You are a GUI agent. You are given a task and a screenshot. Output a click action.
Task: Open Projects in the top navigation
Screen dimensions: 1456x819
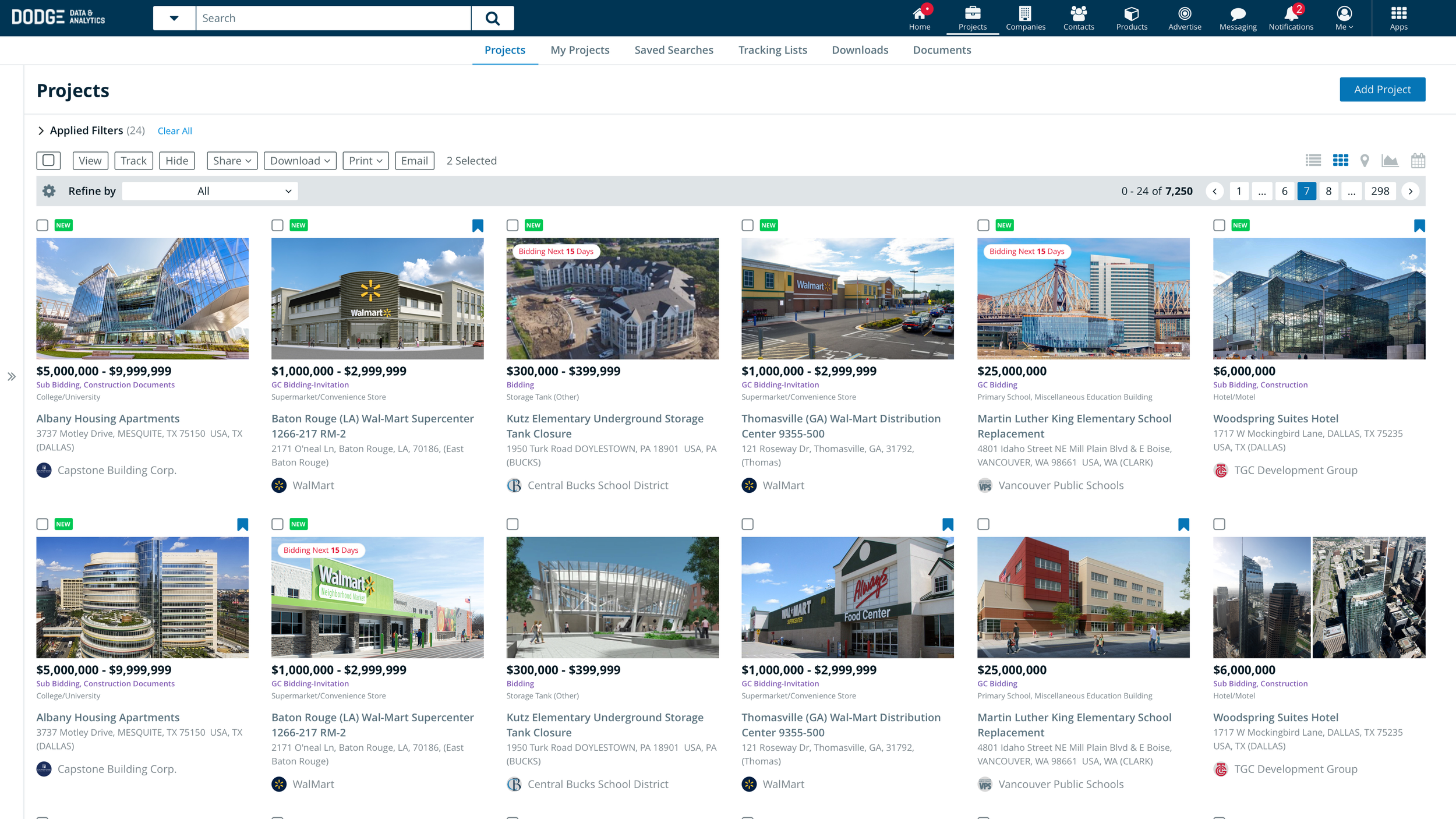tap(973, 18)
